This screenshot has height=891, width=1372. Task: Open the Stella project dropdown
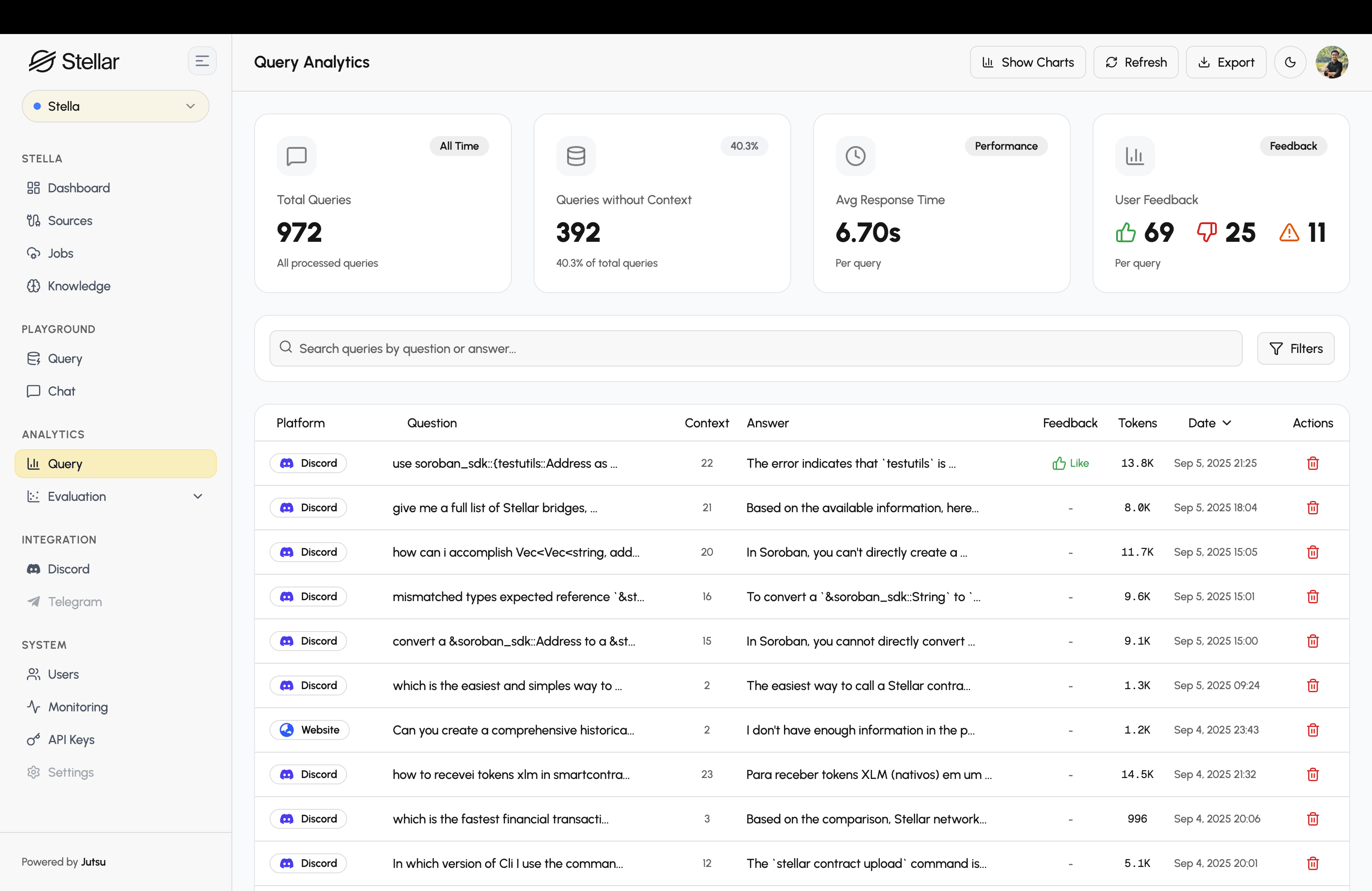pyautogui.click(x=115, y=106)
